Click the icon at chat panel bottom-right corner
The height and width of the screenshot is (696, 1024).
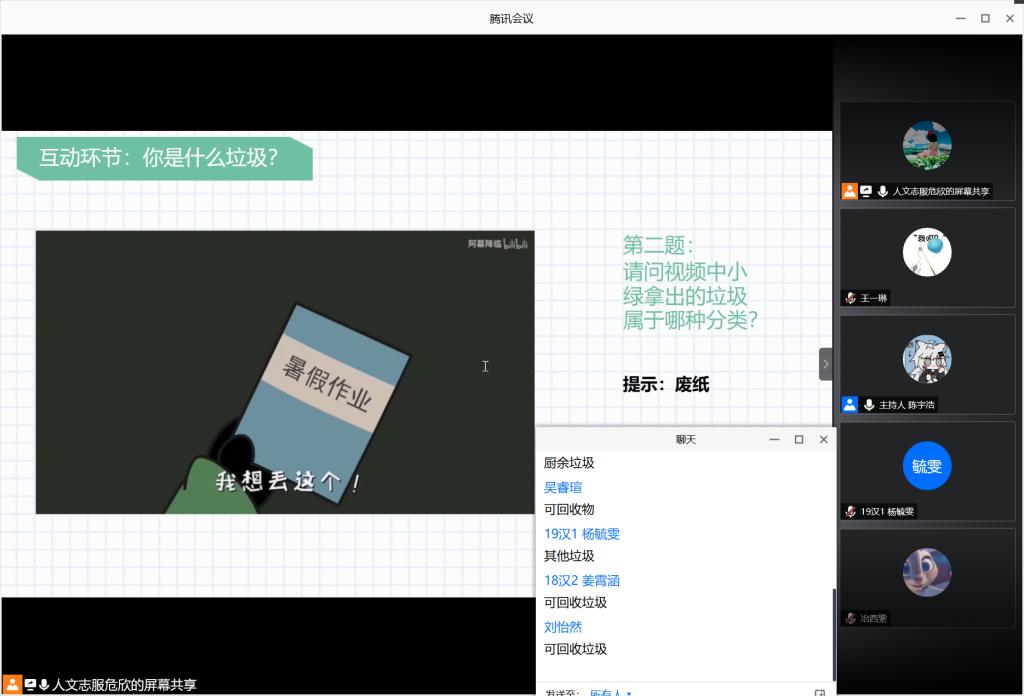tap(820, 692)
